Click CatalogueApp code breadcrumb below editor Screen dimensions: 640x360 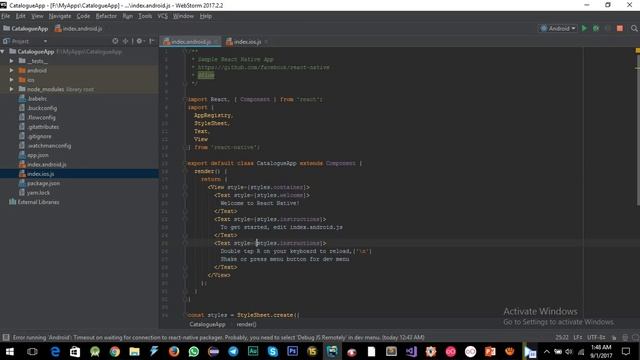click(x=207, y=324)
